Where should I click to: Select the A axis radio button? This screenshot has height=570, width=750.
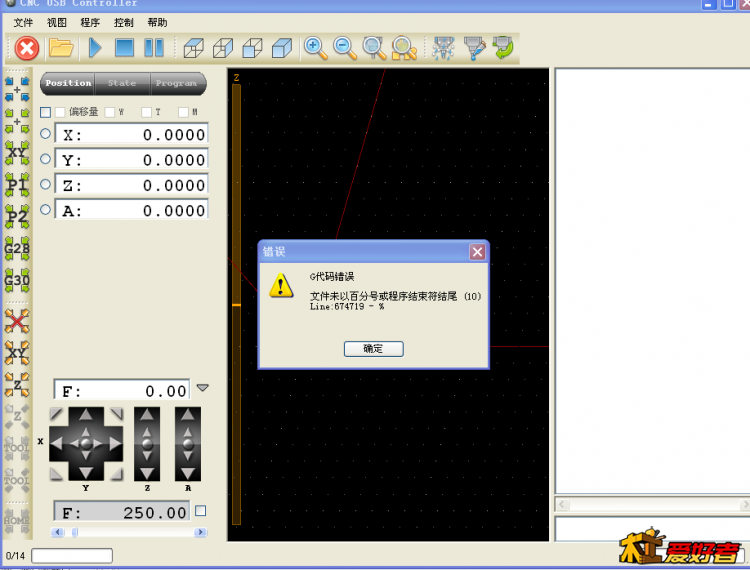pos(45,209)
